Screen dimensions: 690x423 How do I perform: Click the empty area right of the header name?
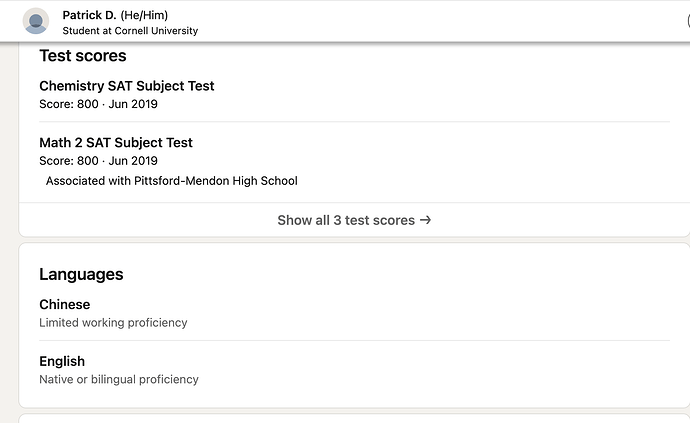pos(450,21)
